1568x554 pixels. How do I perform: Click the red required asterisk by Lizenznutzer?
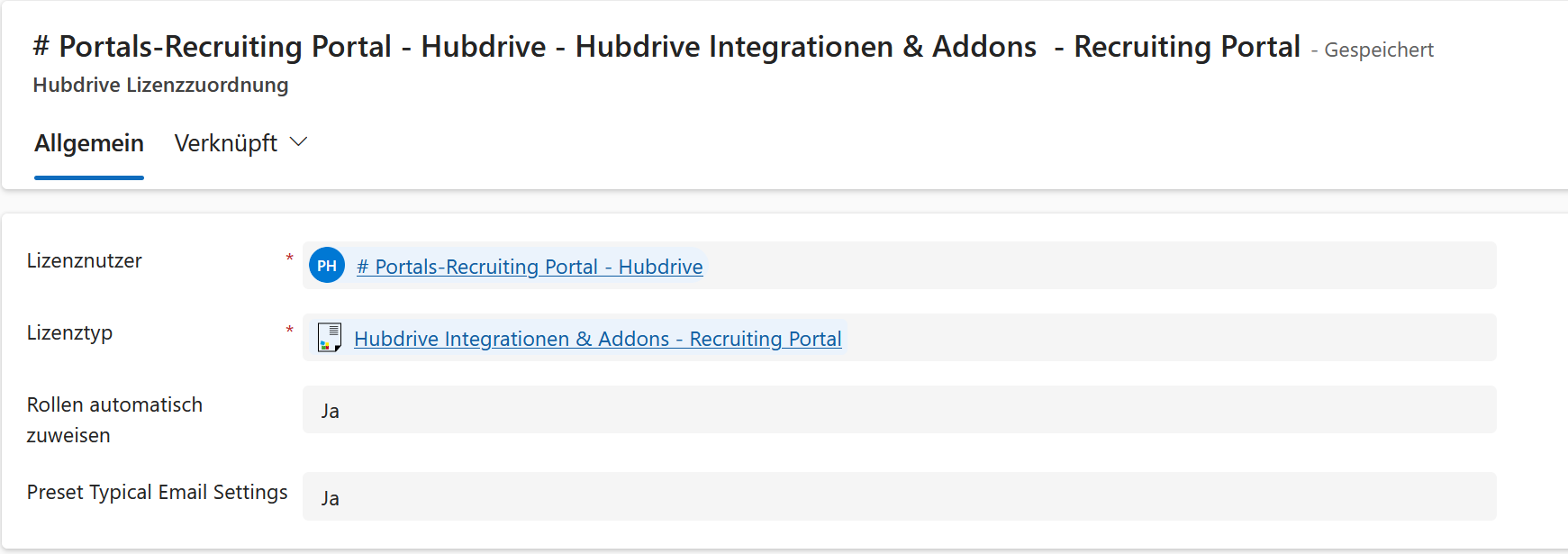tap(289, 259)
